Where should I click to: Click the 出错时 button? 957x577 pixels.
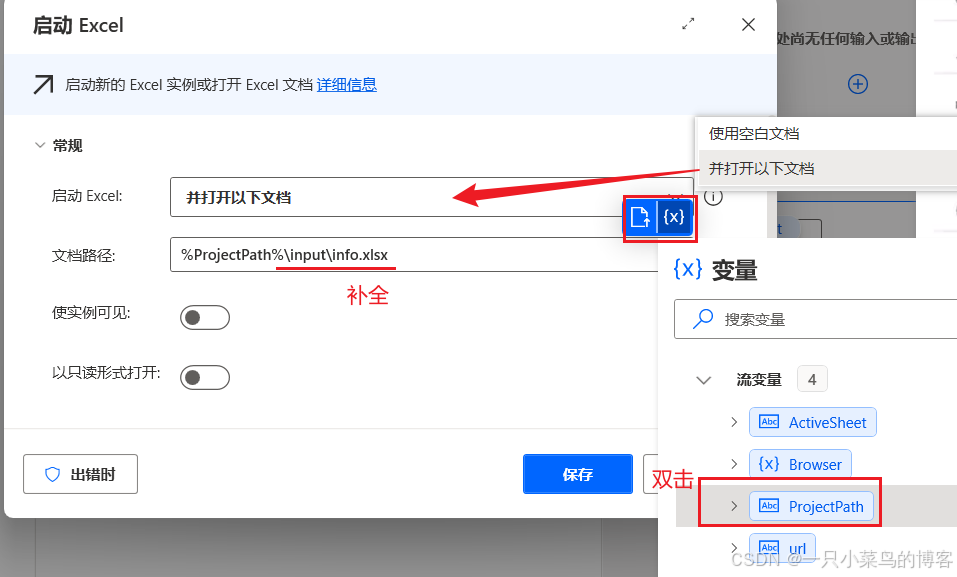tap(81, 474)
